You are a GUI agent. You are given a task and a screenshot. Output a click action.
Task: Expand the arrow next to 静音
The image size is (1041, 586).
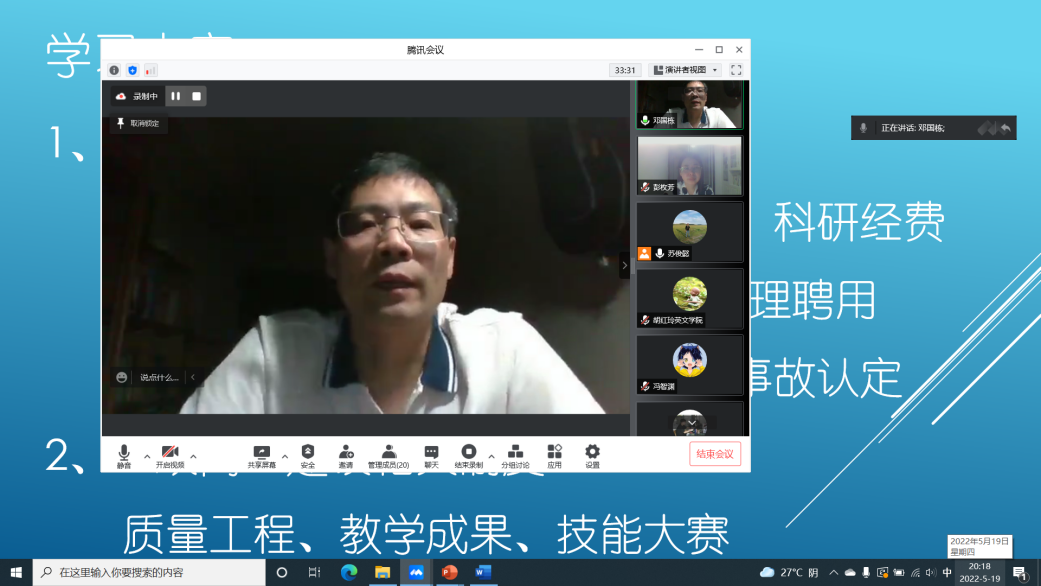click(x=147, y=457)
